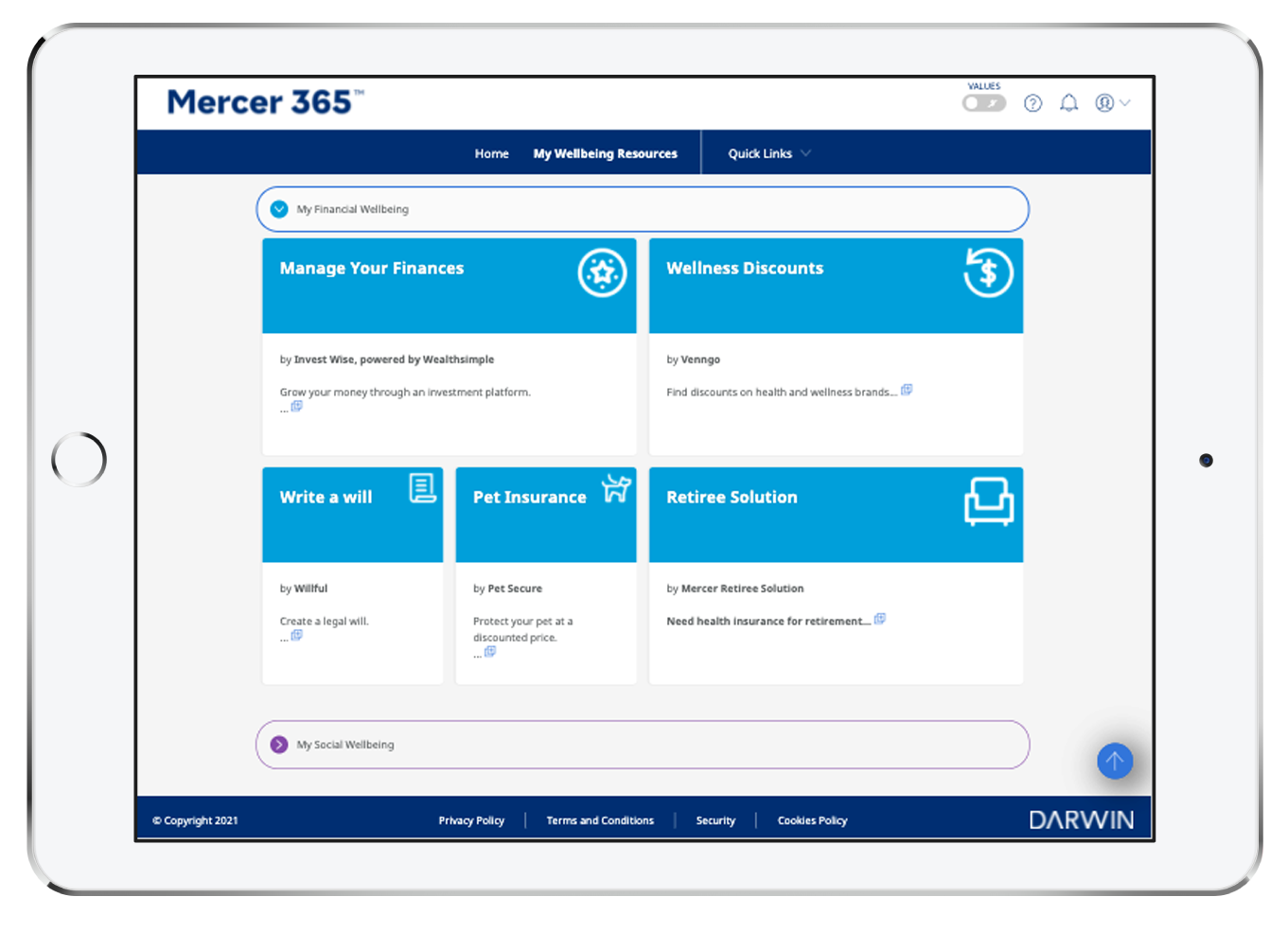Click the Copyright 2021 footer text
This screenshot has width=1288, height=932.
(195, 820)
